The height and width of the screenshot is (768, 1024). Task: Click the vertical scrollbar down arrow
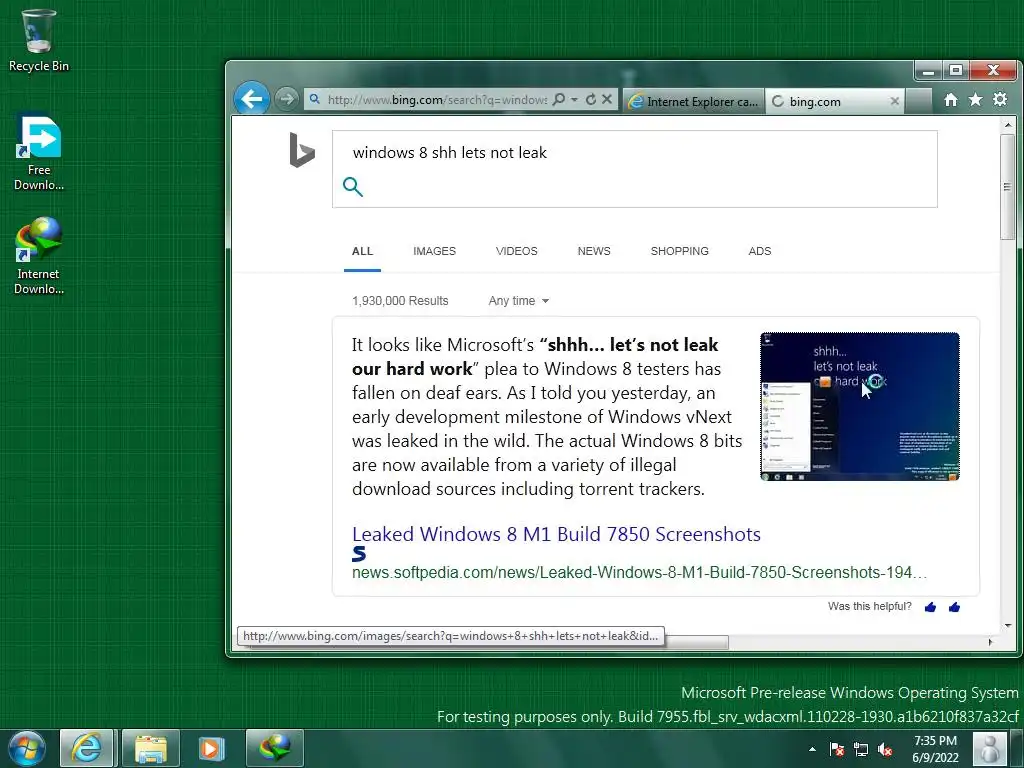[1008, 626]
